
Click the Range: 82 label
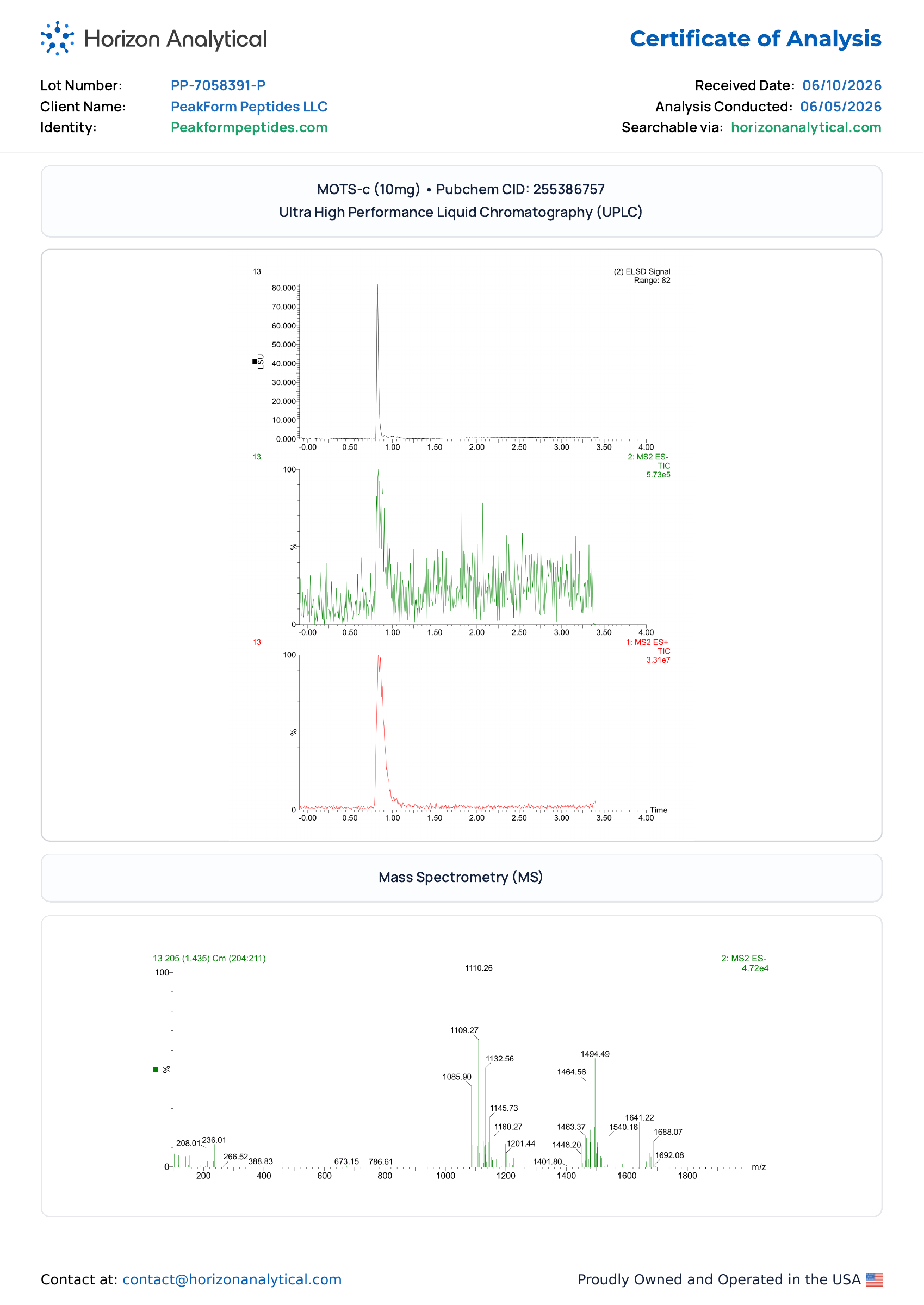(x=652, y=281)
